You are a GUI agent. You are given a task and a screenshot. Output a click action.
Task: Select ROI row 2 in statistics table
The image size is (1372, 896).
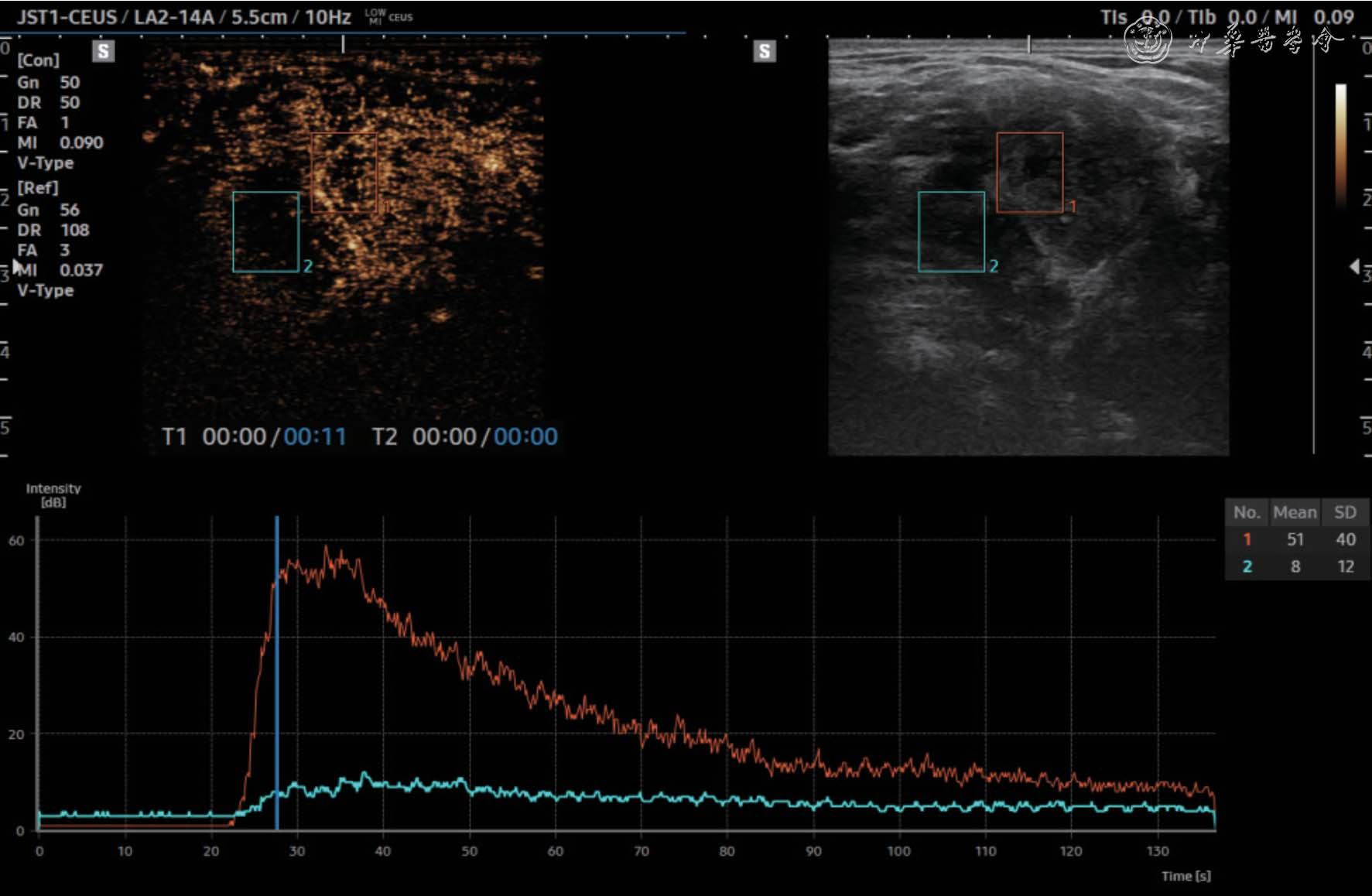[x=1296, y=566]
